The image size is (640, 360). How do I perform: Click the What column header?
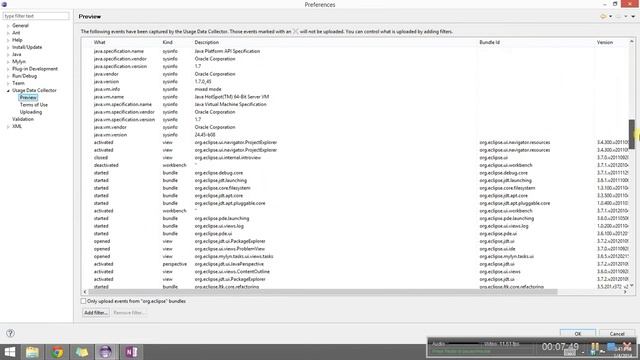[x=100, y=42]
